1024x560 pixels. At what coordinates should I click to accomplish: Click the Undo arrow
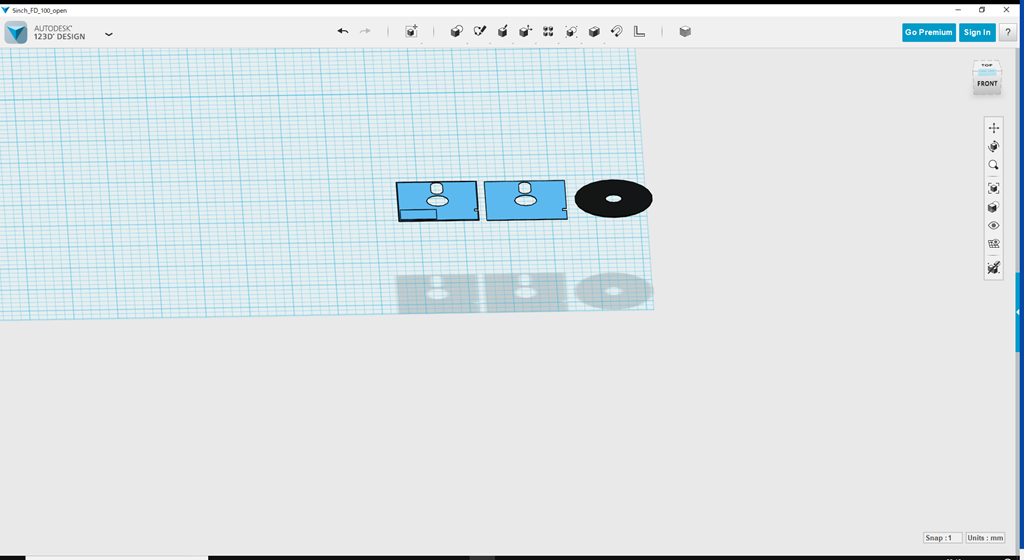343,32
